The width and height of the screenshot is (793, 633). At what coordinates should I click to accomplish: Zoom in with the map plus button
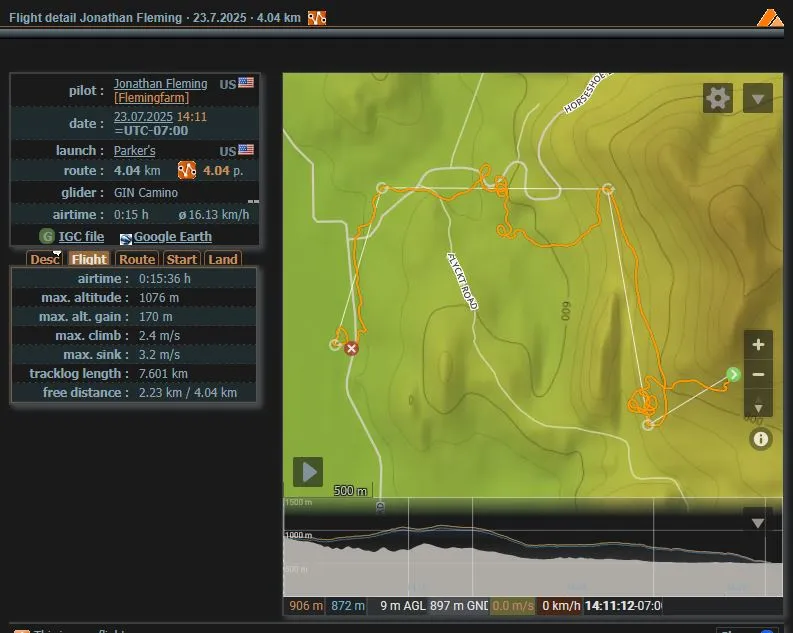point(758,345)
